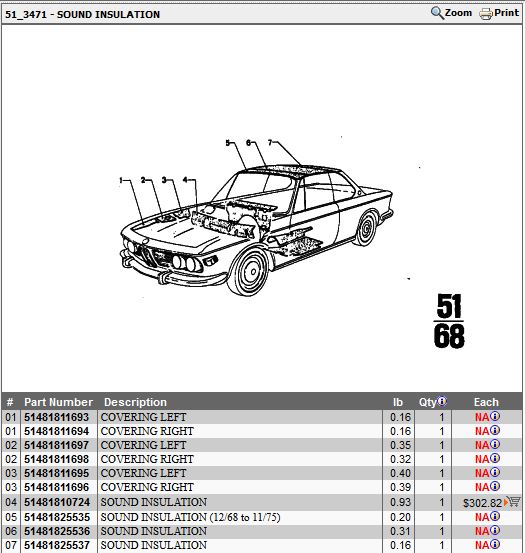Click the Zoom text label

458,13
